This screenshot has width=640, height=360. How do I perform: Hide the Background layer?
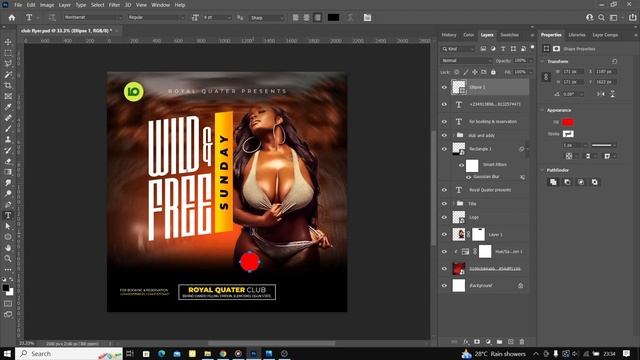pyautogui.click(x=444, y=286)
